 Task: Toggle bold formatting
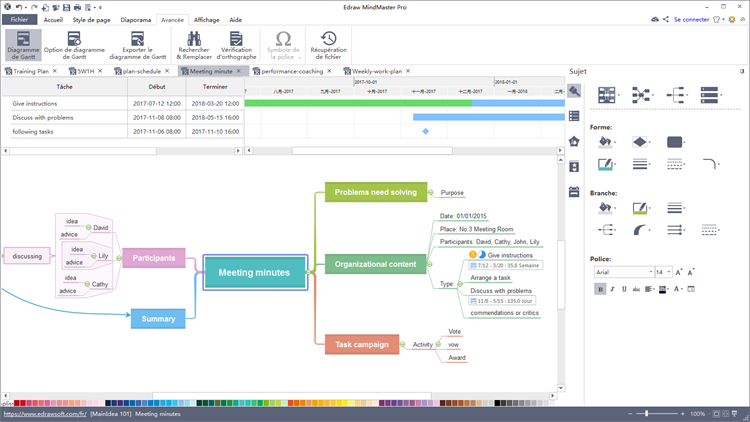pyautogui.click(x=600, y=289)
